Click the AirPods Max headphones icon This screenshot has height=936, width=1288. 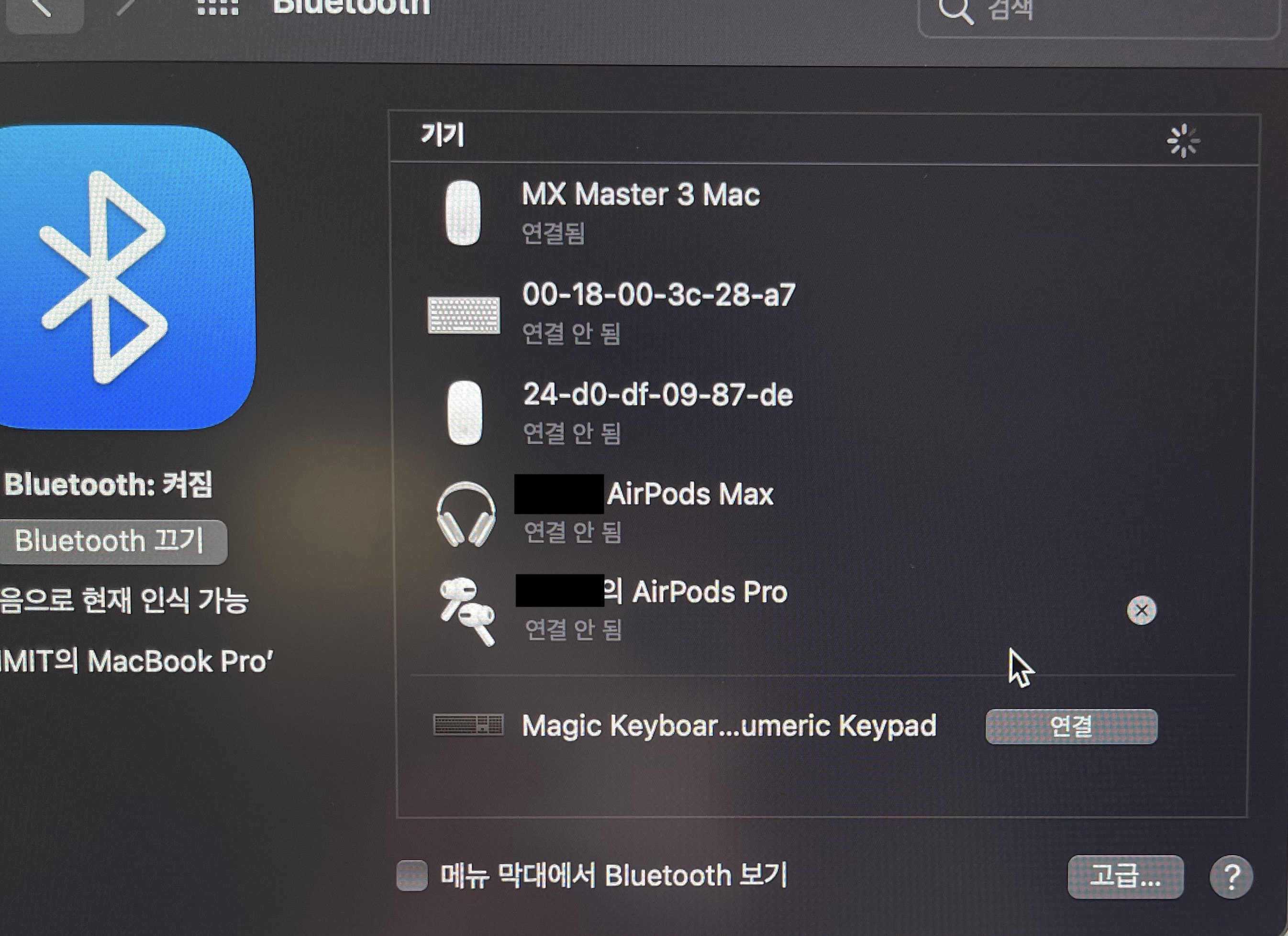click(466, 514)
